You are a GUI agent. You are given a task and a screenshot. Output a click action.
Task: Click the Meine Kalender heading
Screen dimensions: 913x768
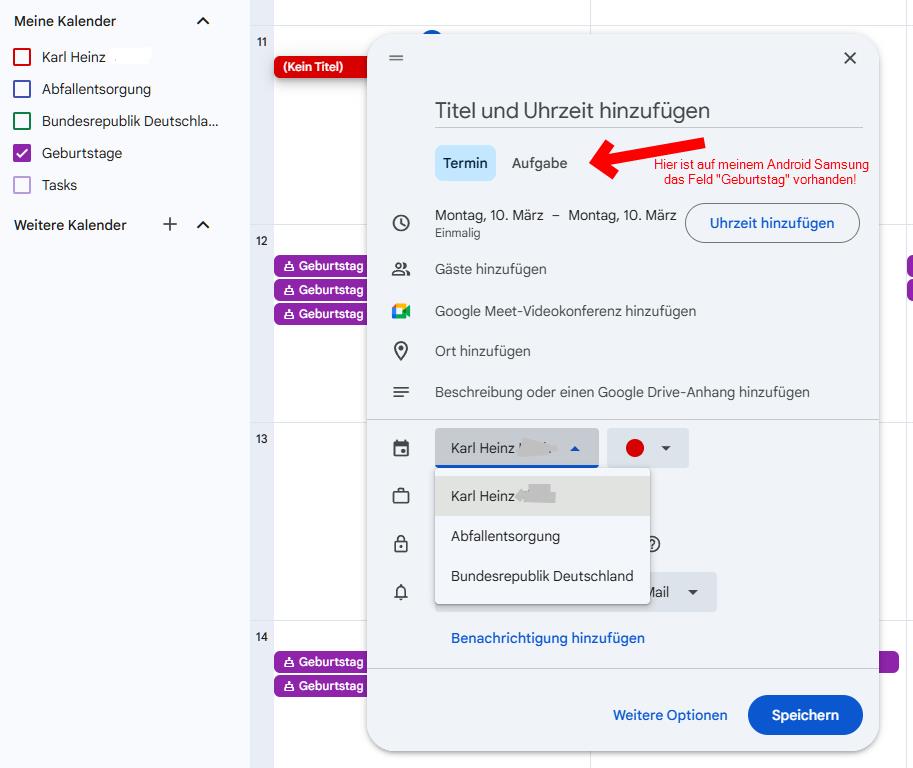click(x=65, y=21)
